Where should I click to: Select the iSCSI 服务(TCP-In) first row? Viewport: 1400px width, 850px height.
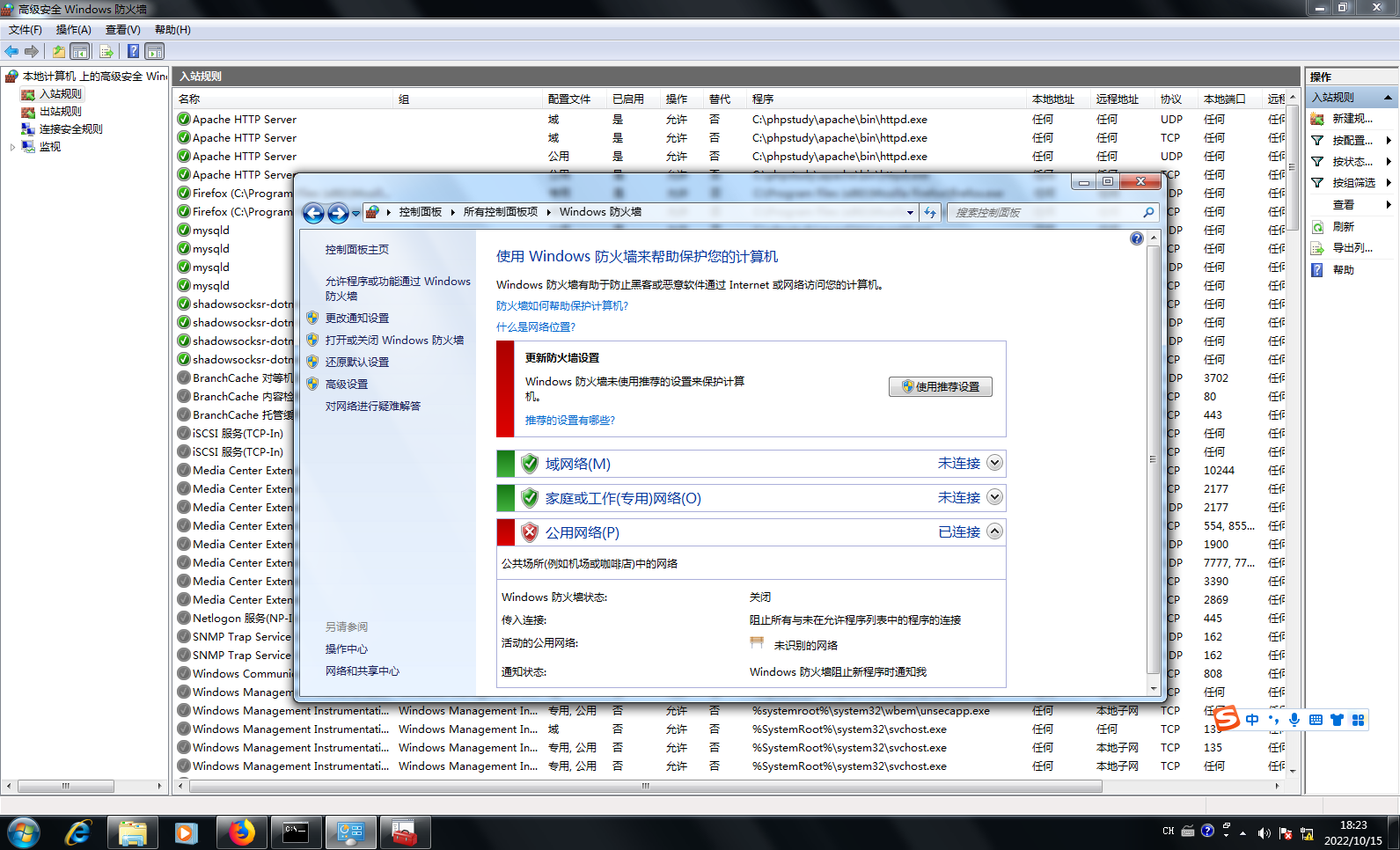238,434
